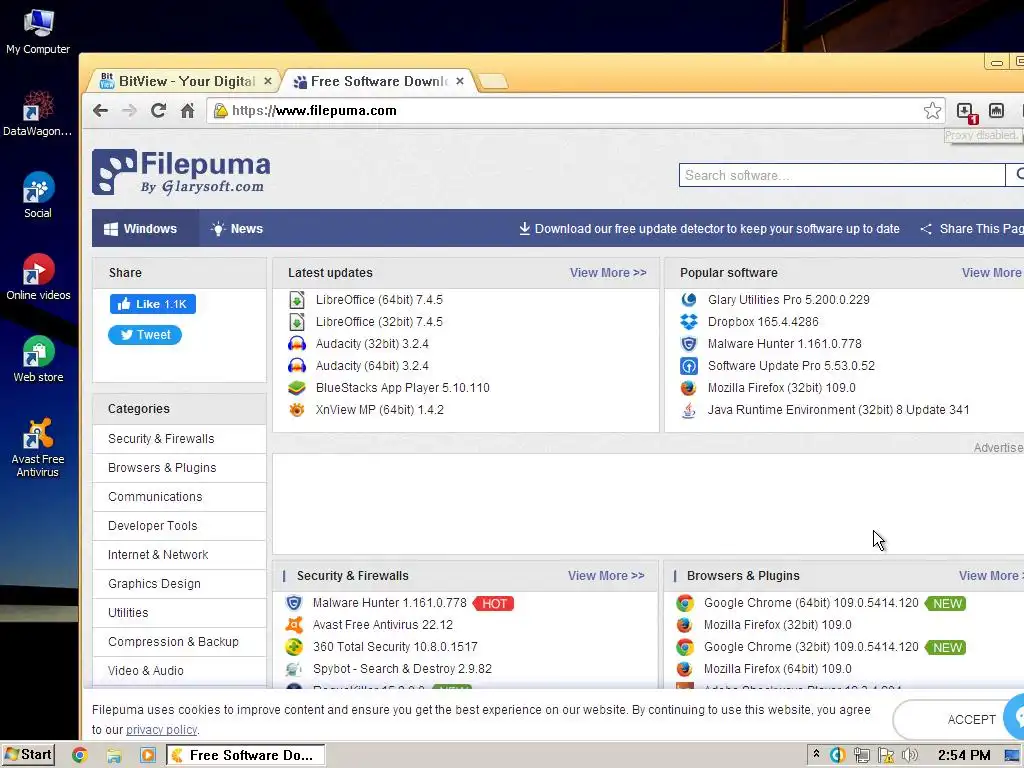The image size is (1024, 768).
Task: Open file explorer from taskbar quick launch
Action: coord(114,756)
